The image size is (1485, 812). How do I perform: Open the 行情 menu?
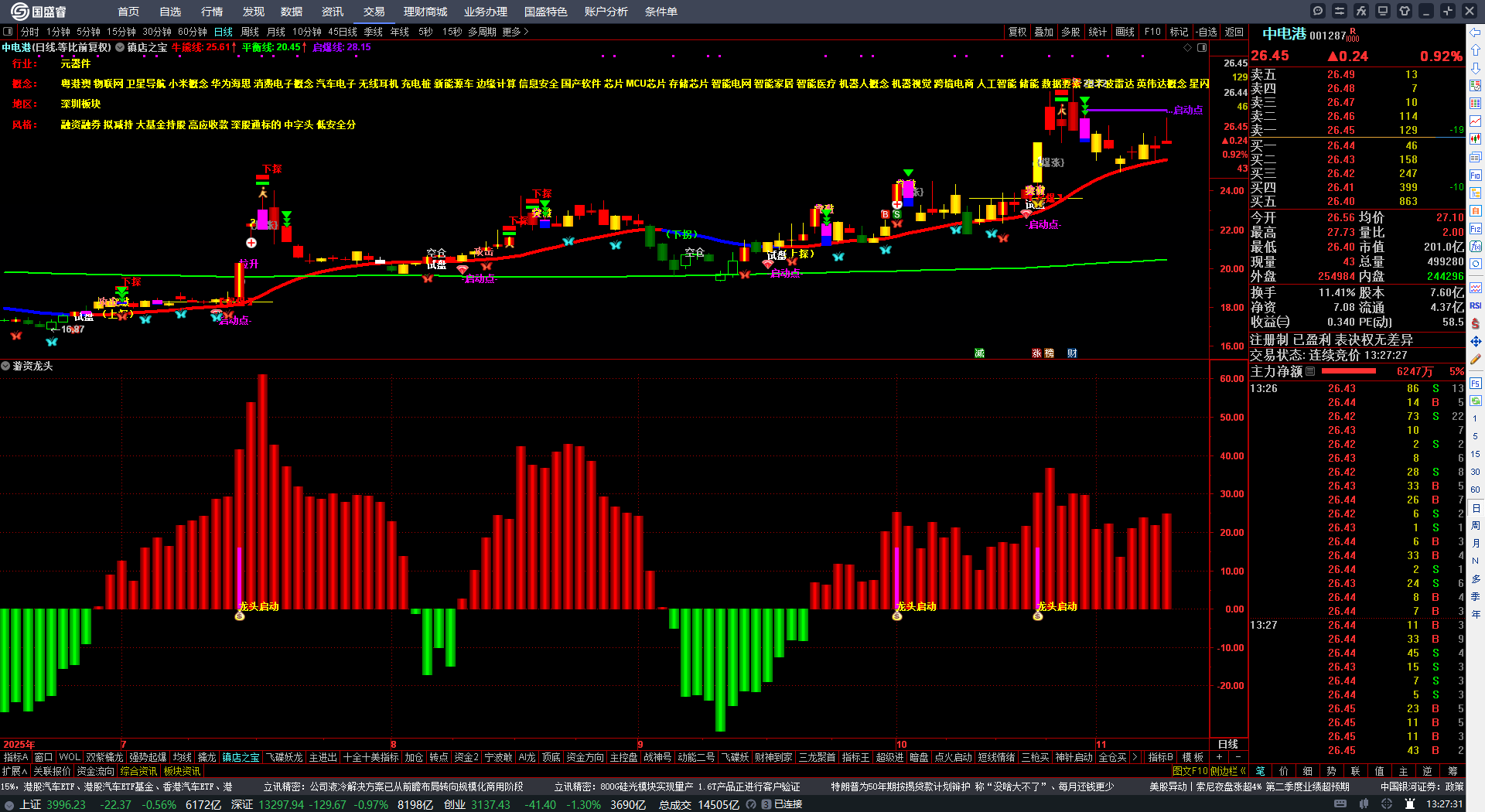click(x=212, y=12)
